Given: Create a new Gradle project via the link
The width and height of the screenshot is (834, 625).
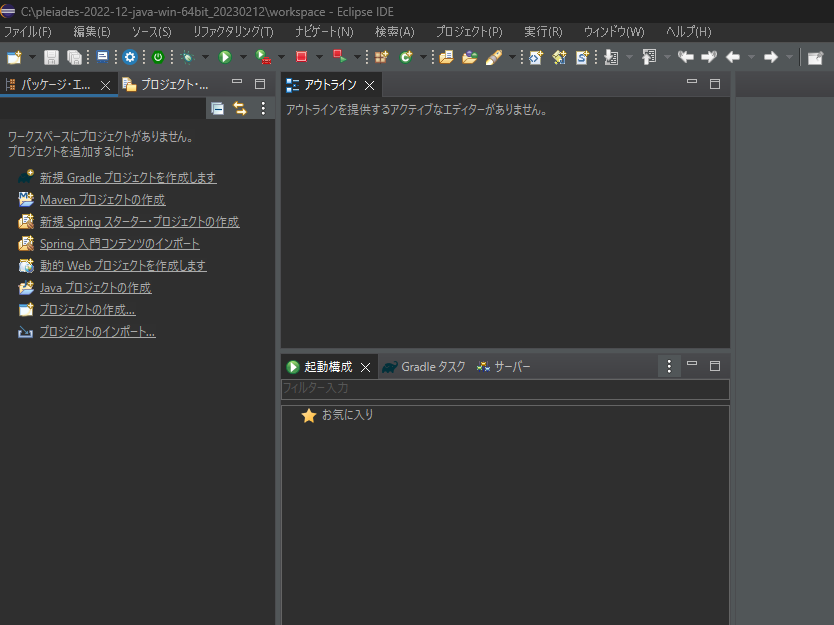Looking at the screenshot, I should [x=130, y=177].
